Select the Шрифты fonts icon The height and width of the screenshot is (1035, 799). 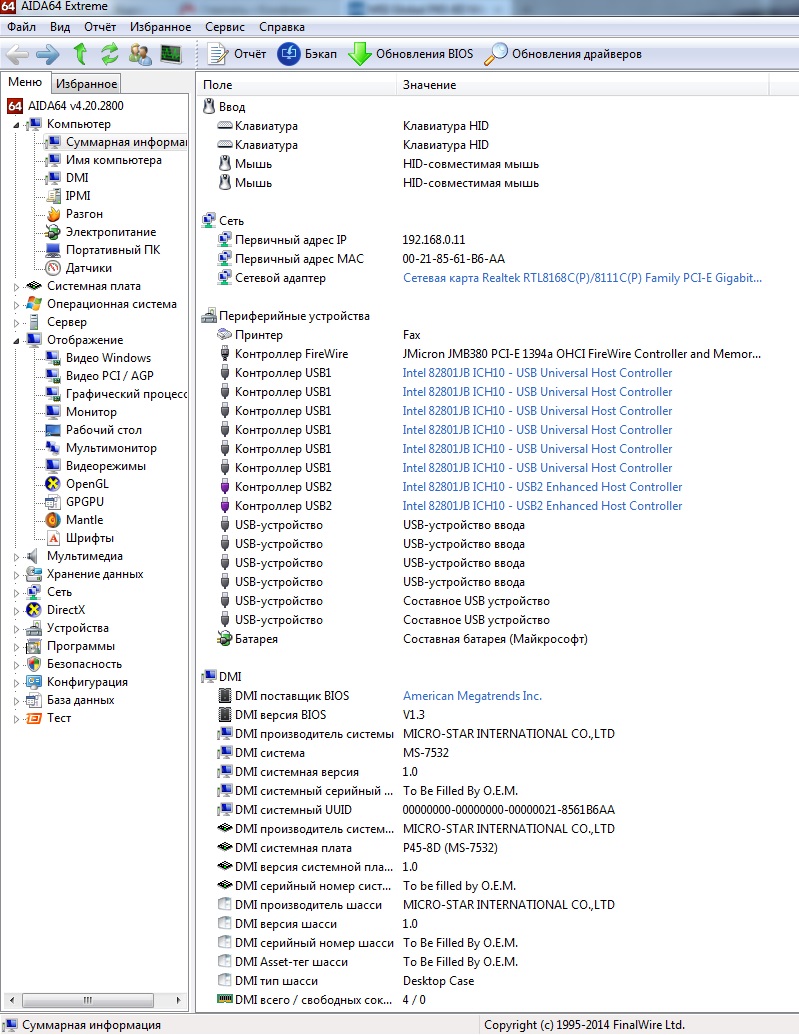click(53, 538)
